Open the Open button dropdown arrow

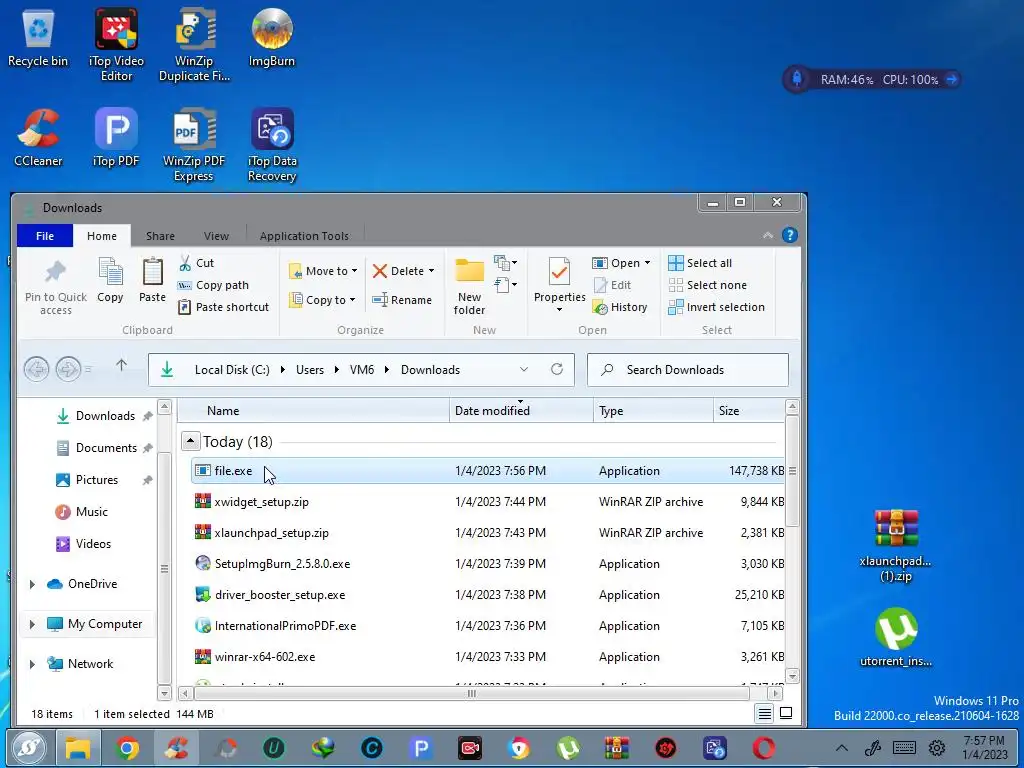click(647, 263)
